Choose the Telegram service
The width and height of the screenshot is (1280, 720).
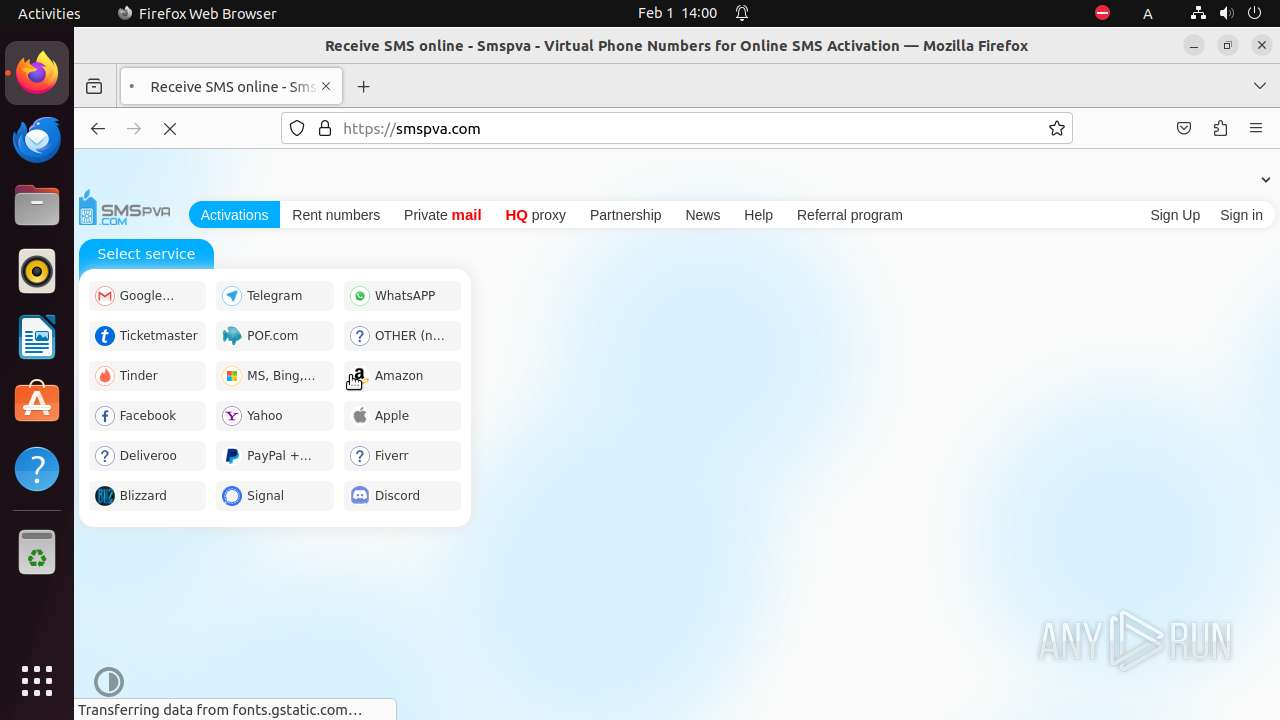pyautogui.click(x=275, y=296)
